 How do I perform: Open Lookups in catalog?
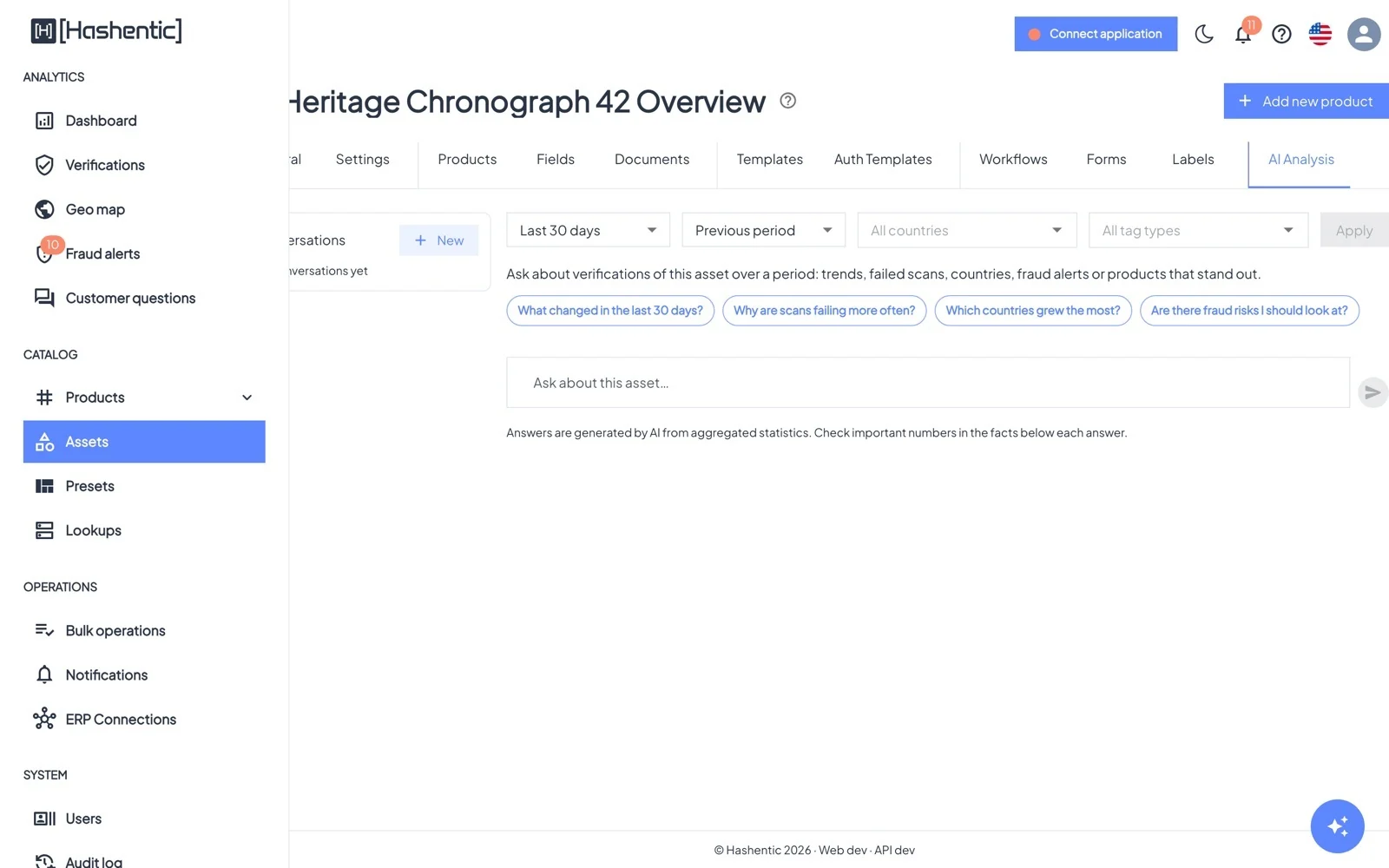coord(144,530)
